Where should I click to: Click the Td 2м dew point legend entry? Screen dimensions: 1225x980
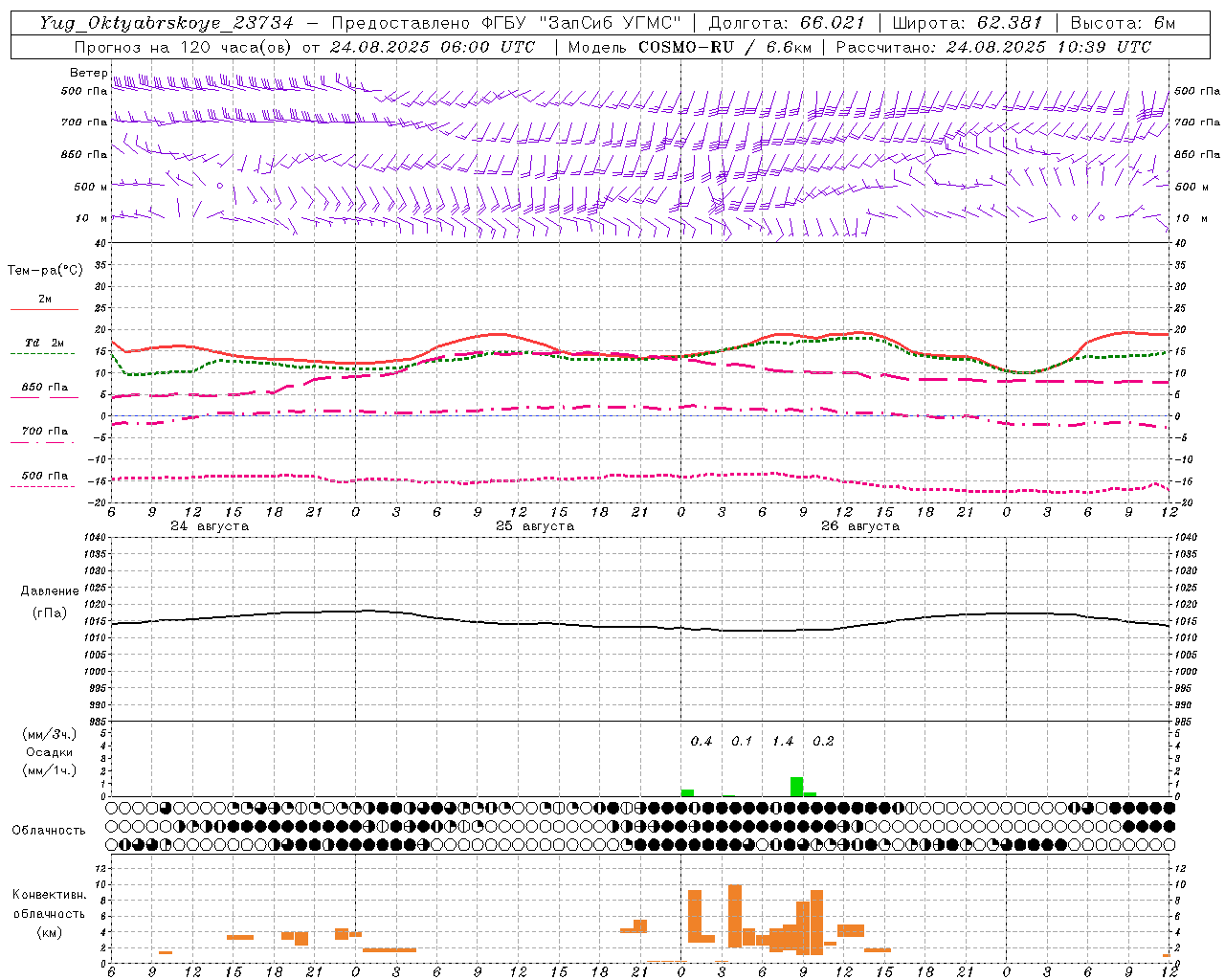pos(44,343)
